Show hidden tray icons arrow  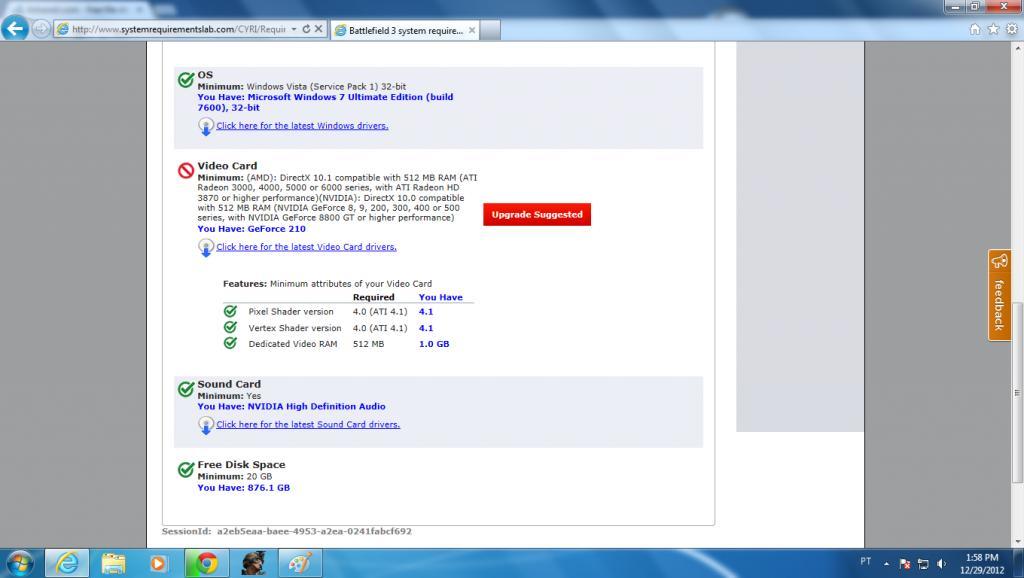pyautogui.click(x=886, y=564)
